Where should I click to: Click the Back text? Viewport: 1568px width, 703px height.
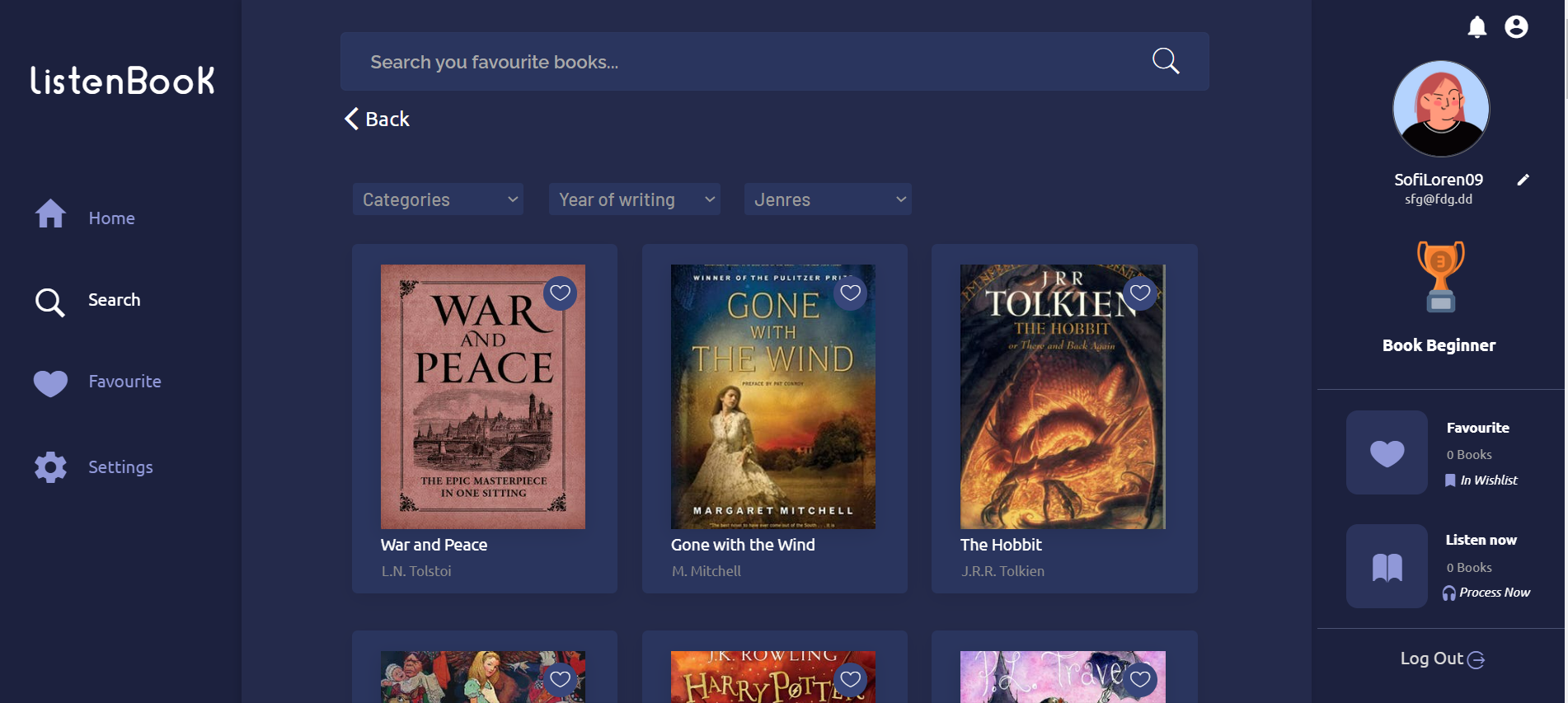387,120
